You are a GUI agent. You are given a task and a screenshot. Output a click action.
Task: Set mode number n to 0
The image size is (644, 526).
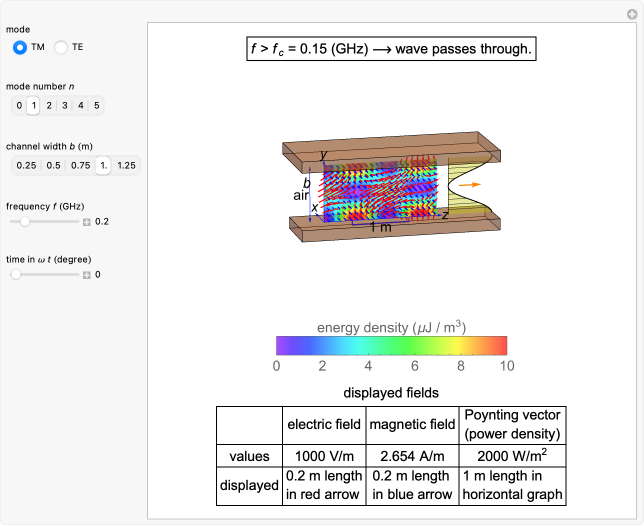tap(18, 106)
